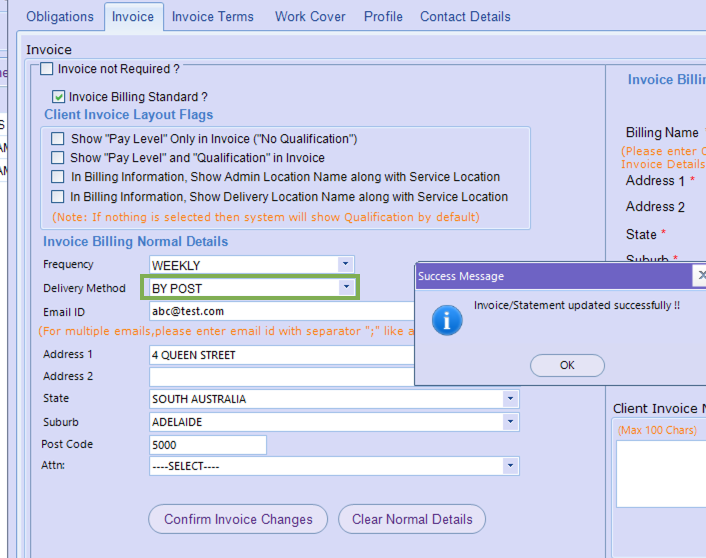The image size is (706, 558).
Task: Go to the Work Cover tab
Action: (x=310, y=16)
